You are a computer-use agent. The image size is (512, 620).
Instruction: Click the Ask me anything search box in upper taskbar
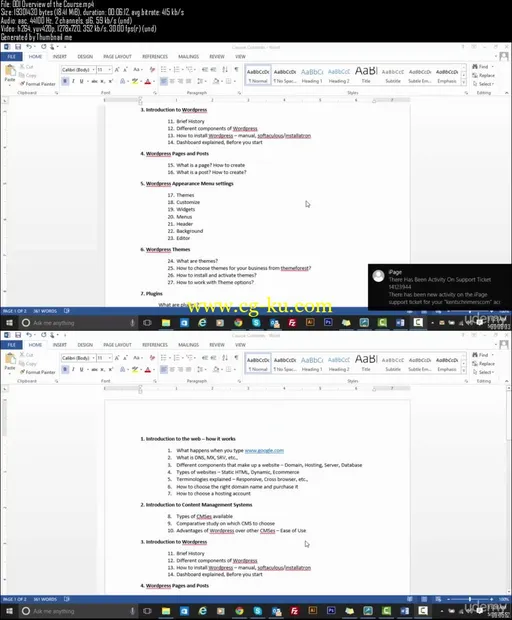[x=77, y=323]
